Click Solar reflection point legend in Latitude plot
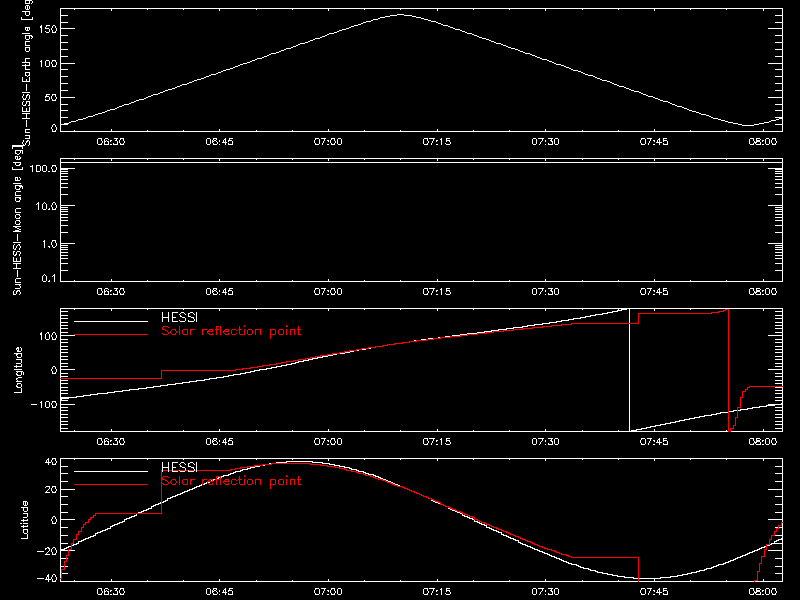This screenshot has height=600, width=800. click(231, 481)
